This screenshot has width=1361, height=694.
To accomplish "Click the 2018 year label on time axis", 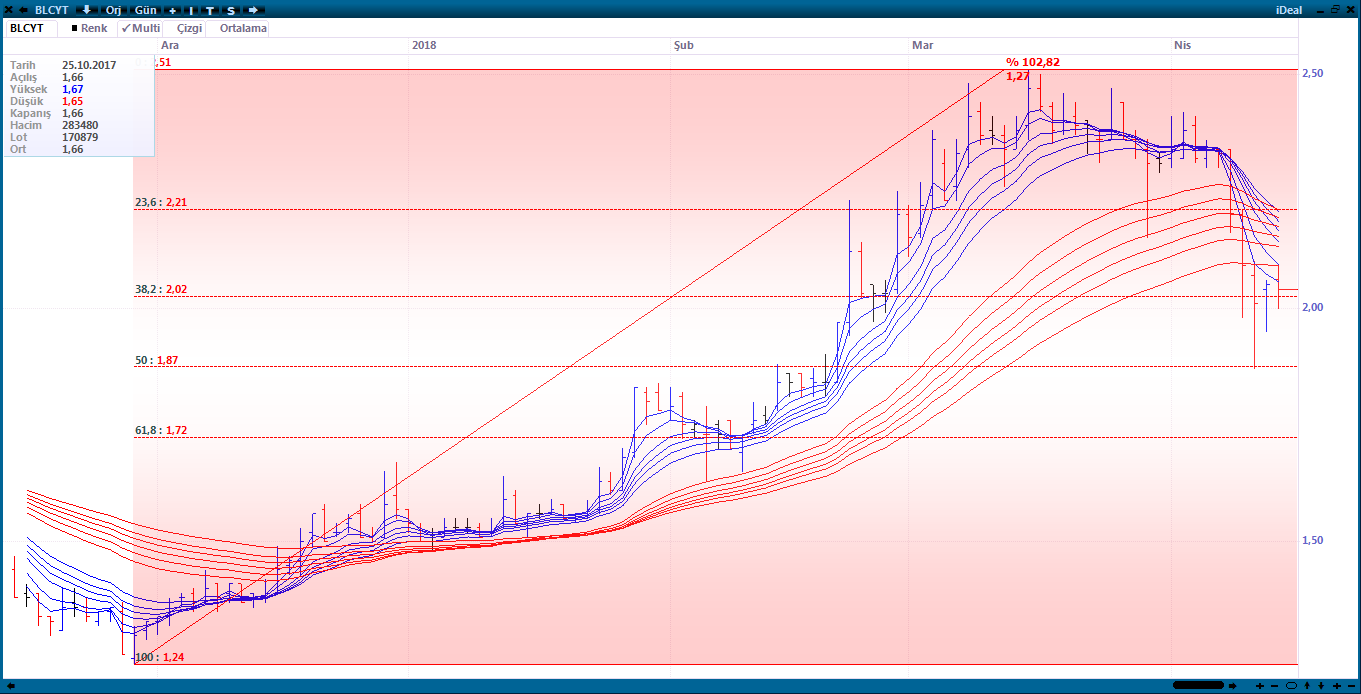I will pos(424,45).
